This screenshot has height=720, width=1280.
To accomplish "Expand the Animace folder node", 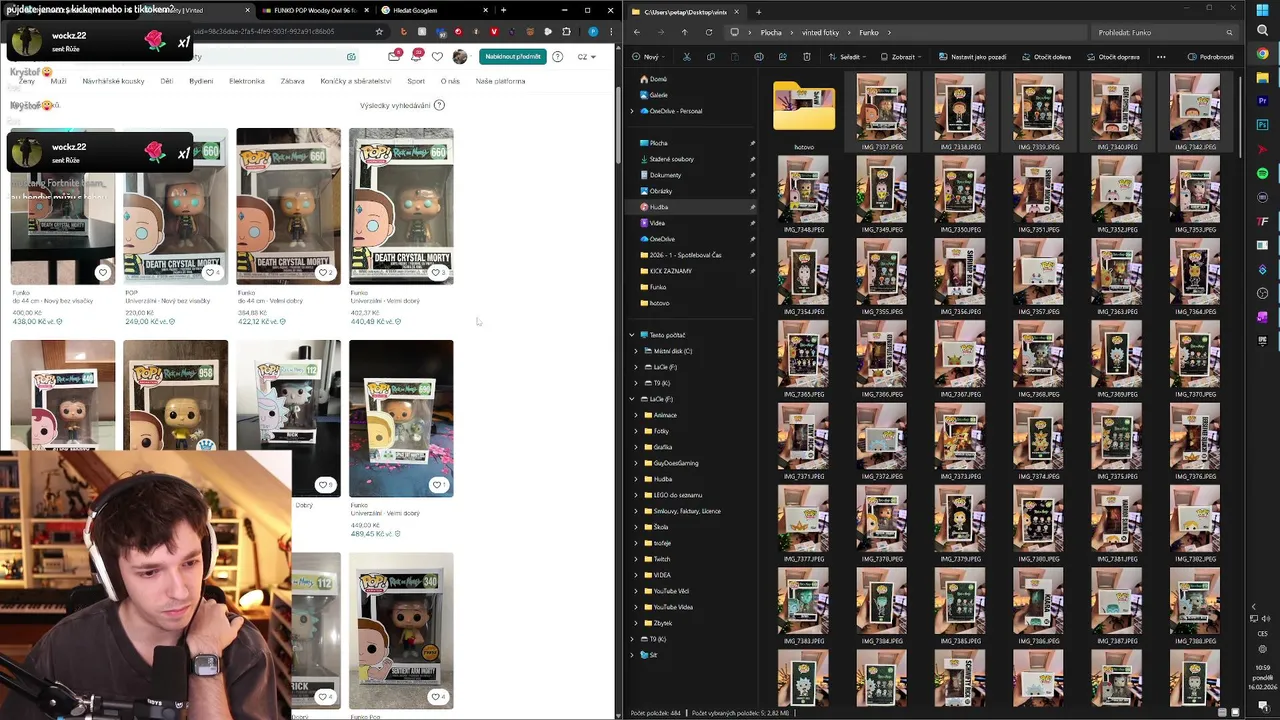I will (636, 415).
